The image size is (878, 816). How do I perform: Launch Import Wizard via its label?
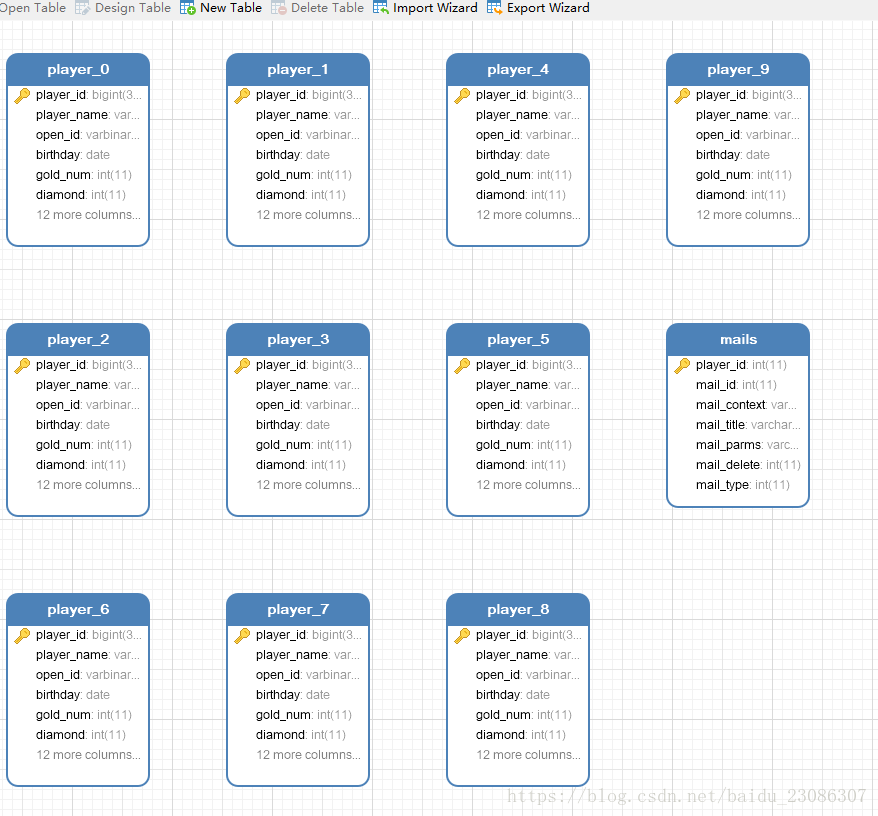(435, 8)
